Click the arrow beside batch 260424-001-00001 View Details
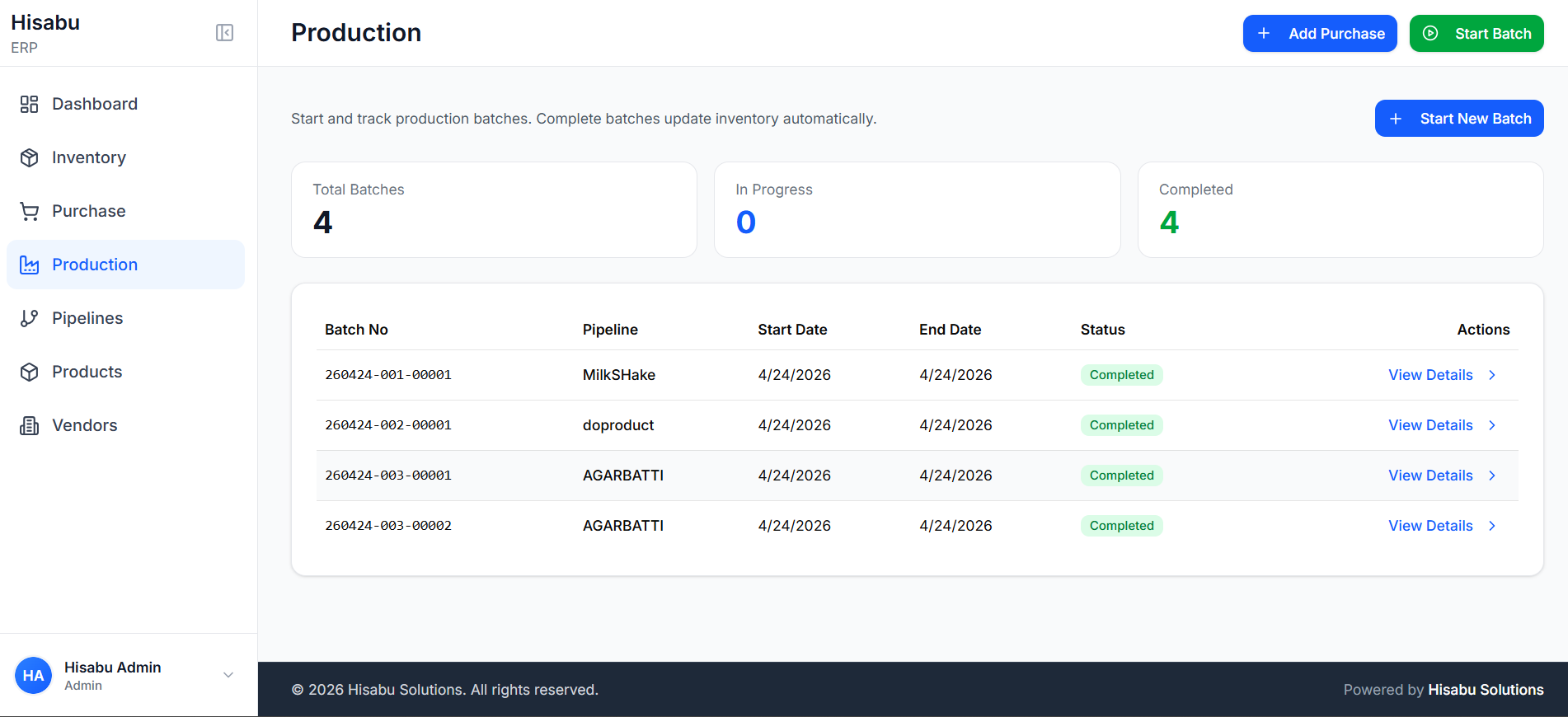 pos(1492,375)
